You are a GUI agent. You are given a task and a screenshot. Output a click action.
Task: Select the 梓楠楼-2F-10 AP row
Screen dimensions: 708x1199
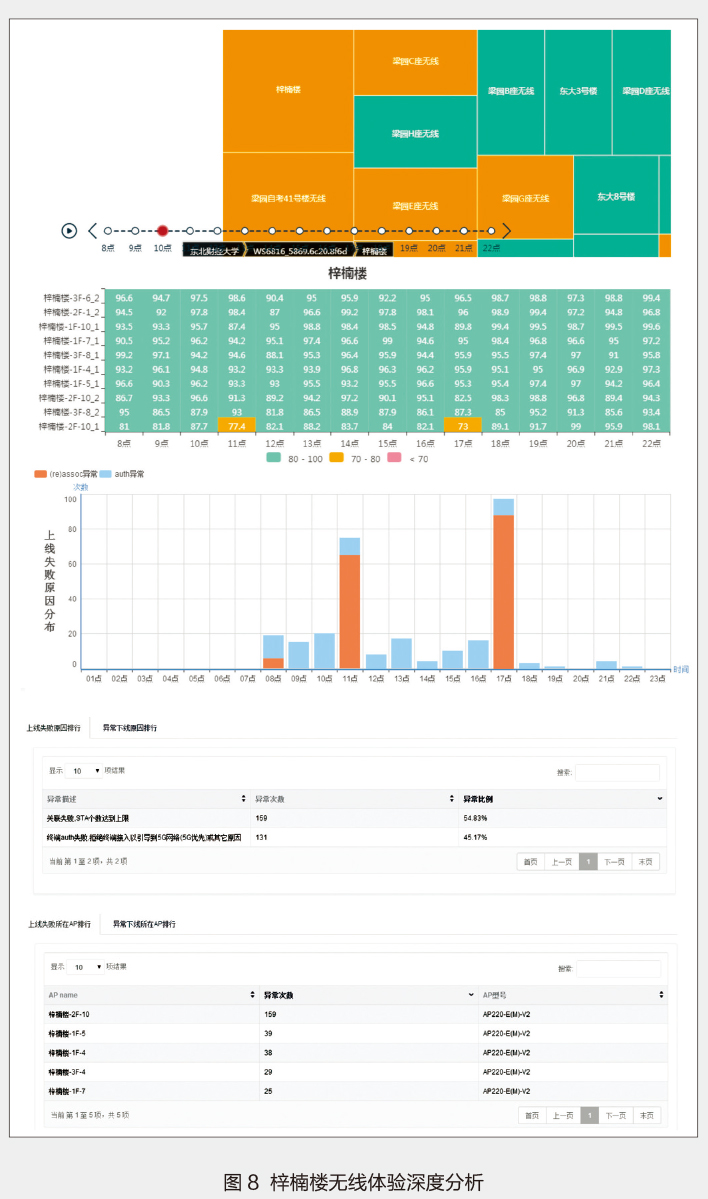(x=356, y=1015)
